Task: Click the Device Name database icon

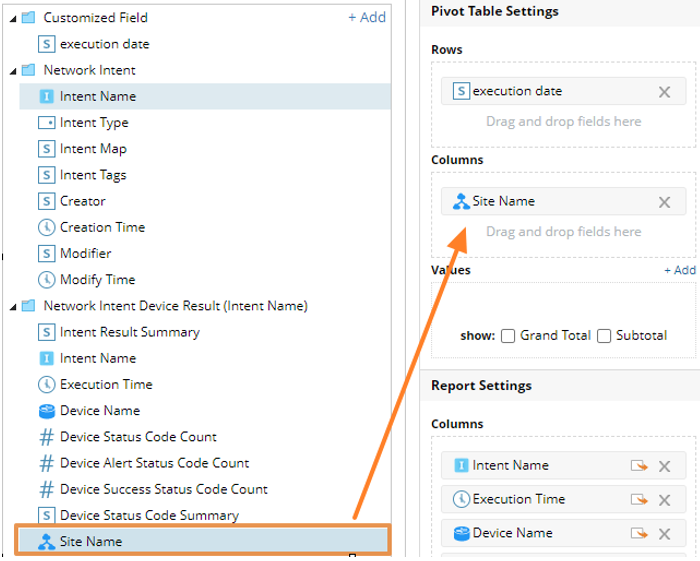Action: 46,411
